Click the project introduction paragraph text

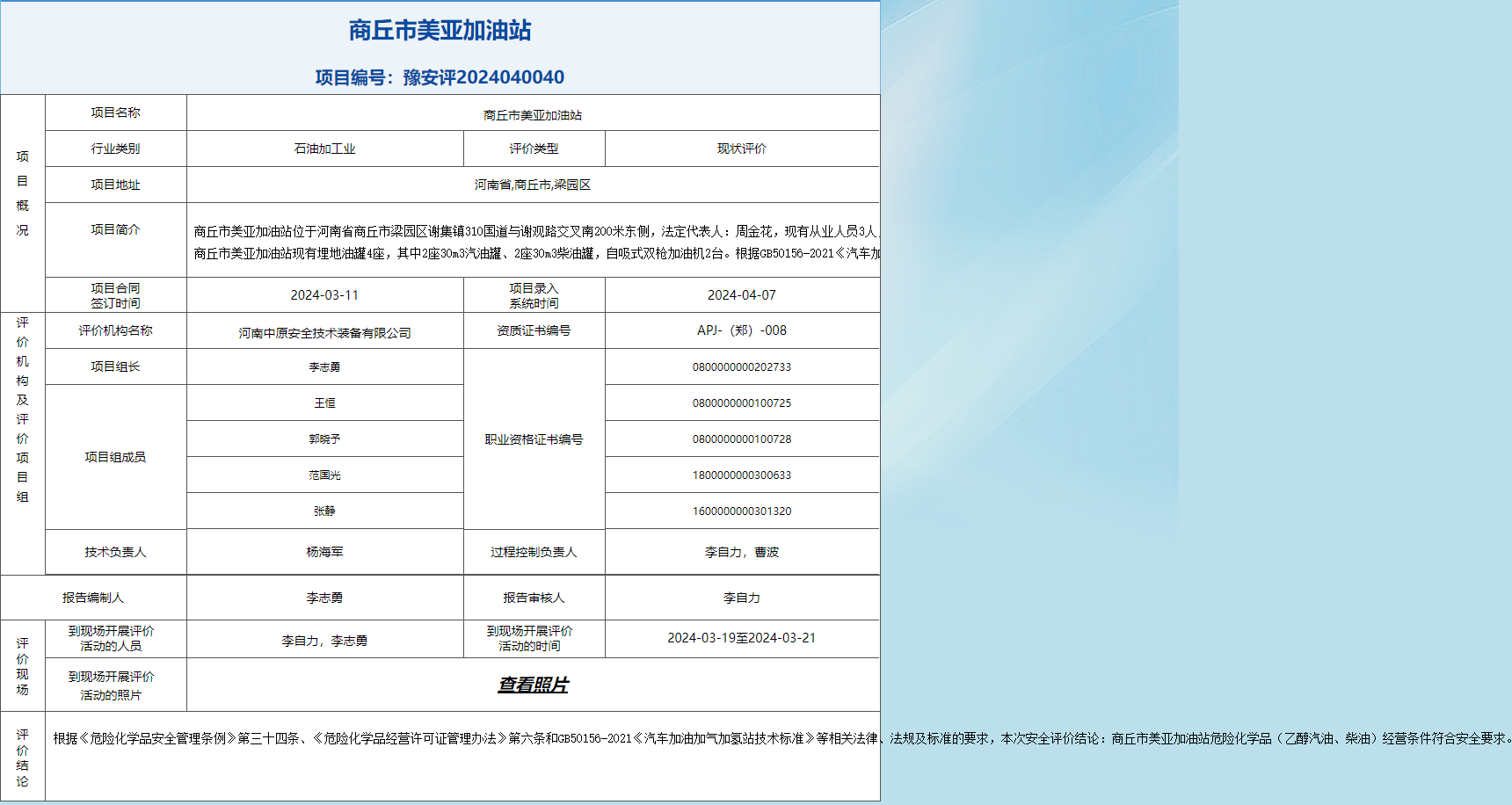point(536,242)
